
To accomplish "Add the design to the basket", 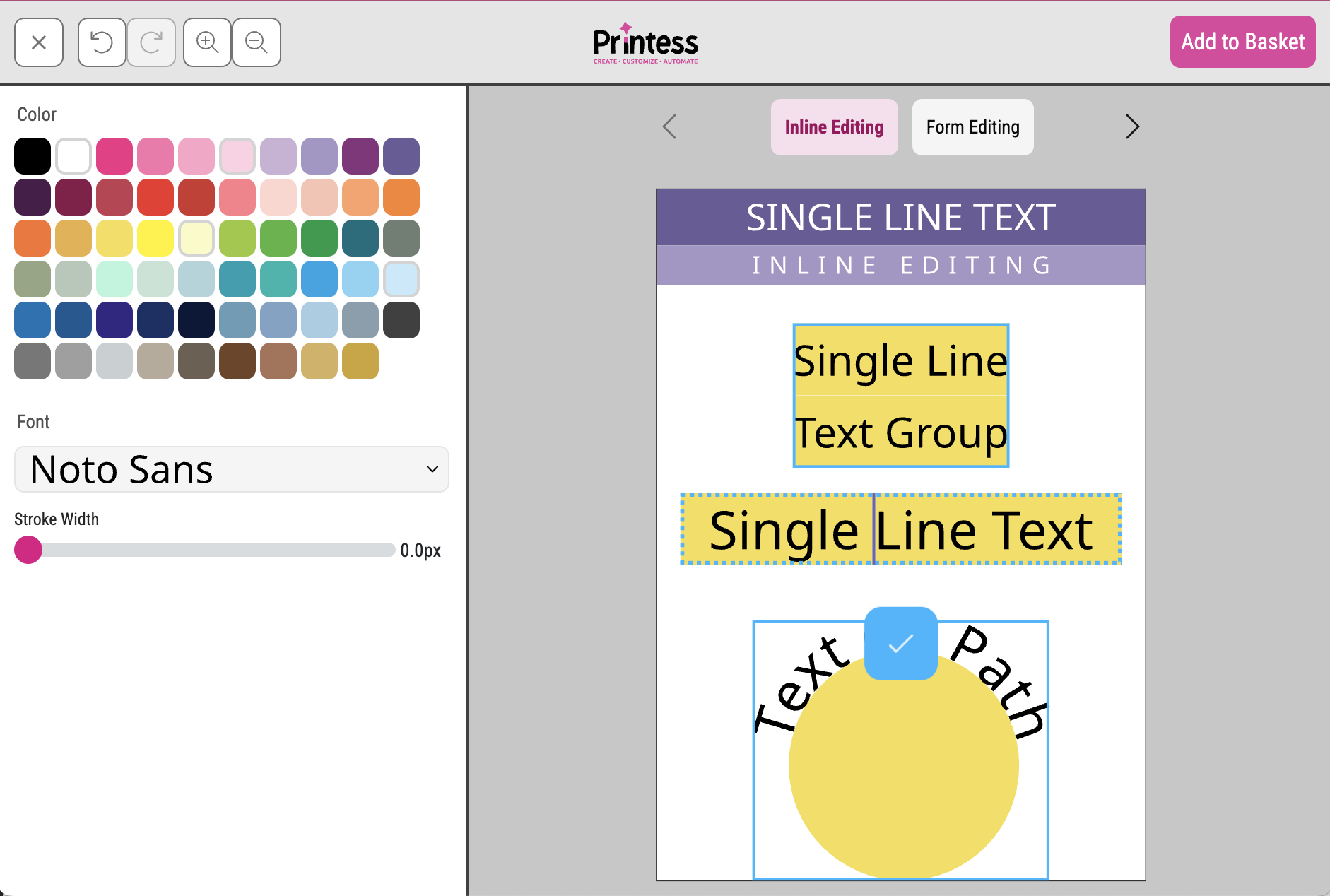I will (x=1242, y=42).
